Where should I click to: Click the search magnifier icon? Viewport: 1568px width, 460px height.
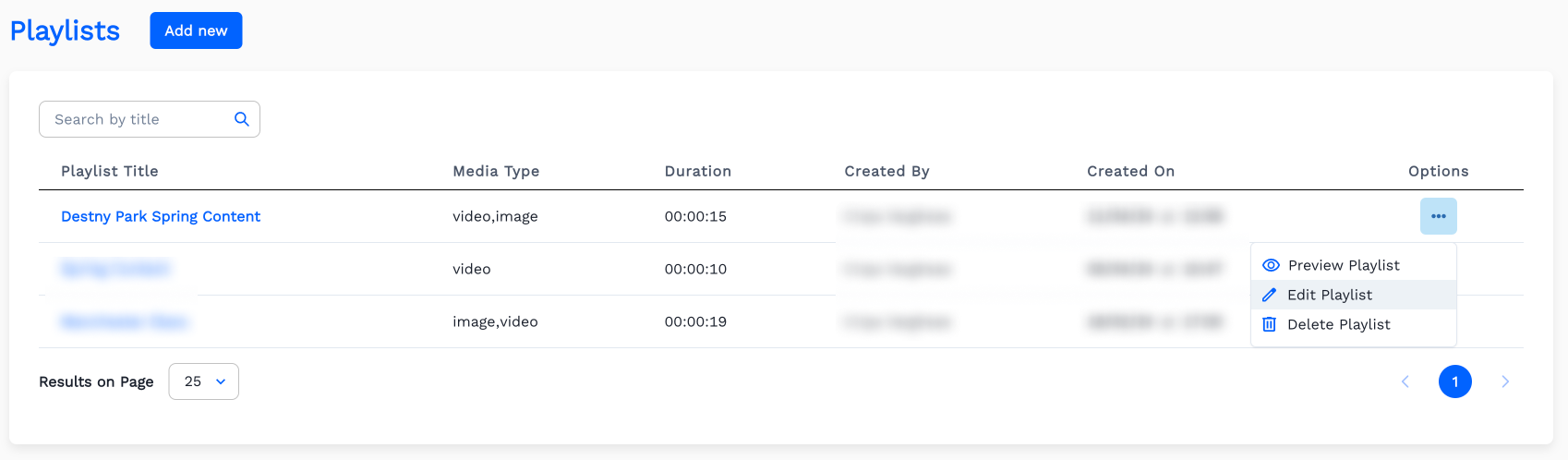pos(242,119)
